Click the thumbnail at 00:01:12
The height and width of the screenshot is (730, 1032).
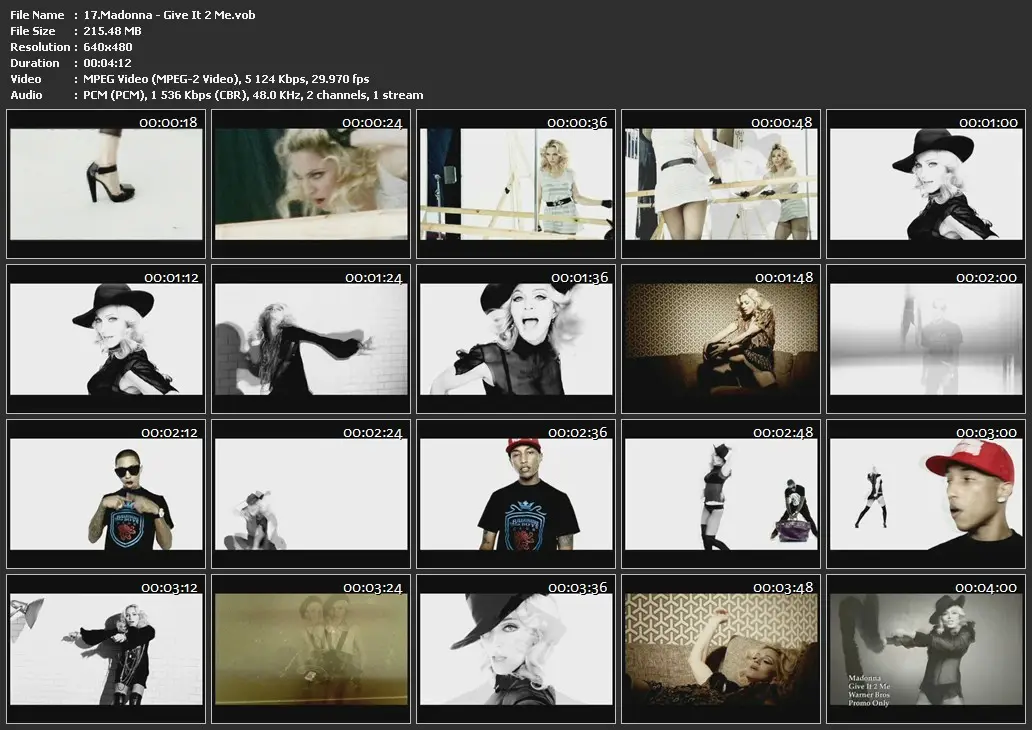[106, 339]
